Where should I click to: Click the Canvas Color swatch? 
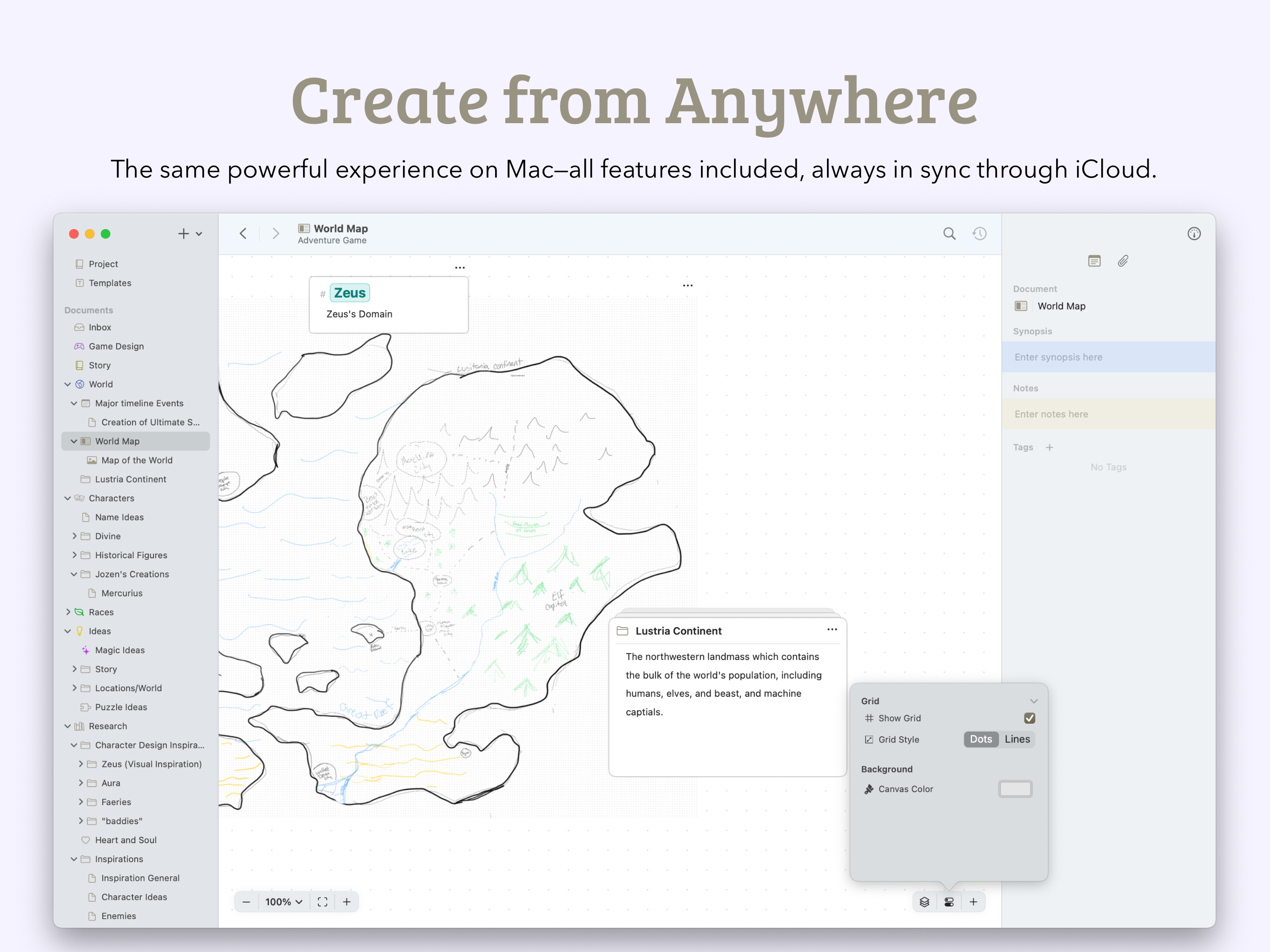[1015, 789]
